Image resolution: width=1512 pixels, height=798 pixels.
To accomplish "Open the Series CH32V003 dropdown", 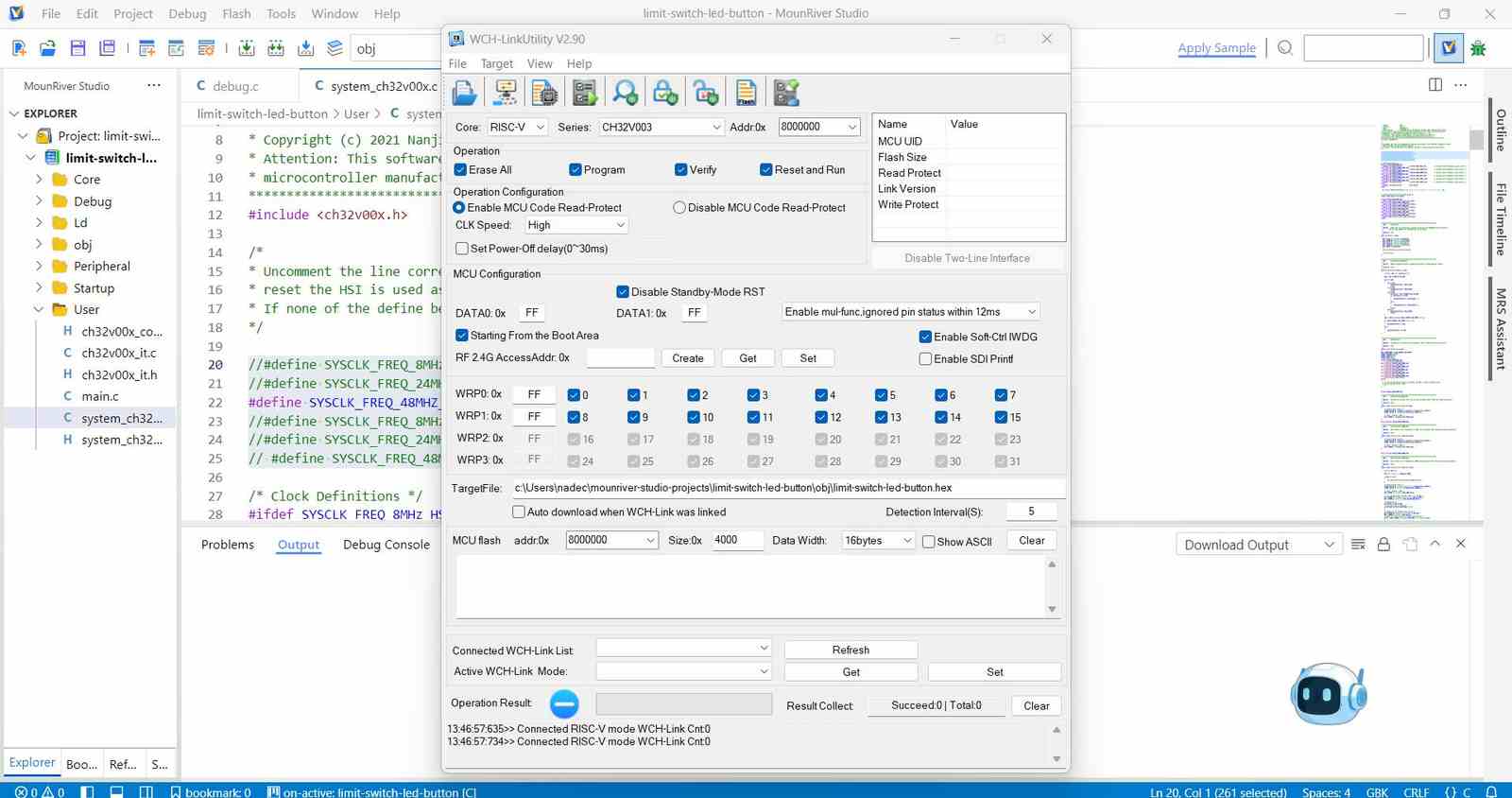I will pos(661,127).
